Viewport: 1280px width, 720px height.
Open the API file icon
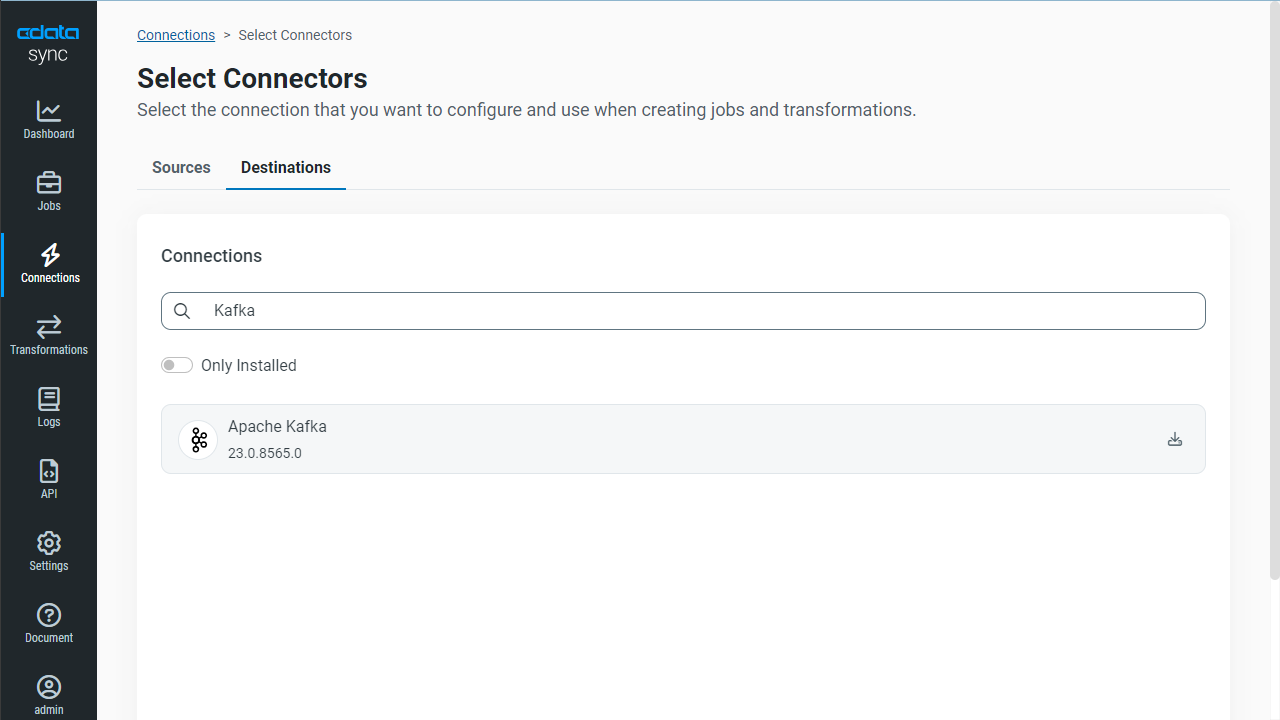point(48,471)
